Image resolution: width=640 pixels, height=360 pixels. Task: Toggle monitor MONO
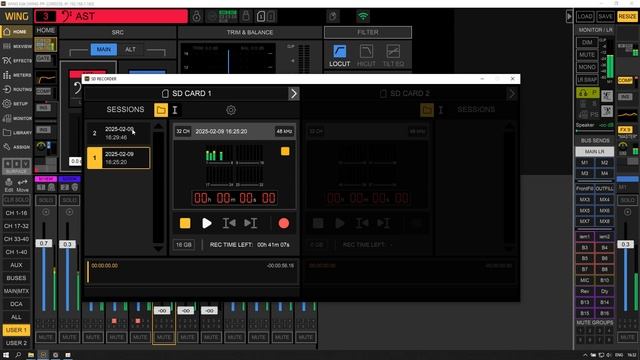587,67
